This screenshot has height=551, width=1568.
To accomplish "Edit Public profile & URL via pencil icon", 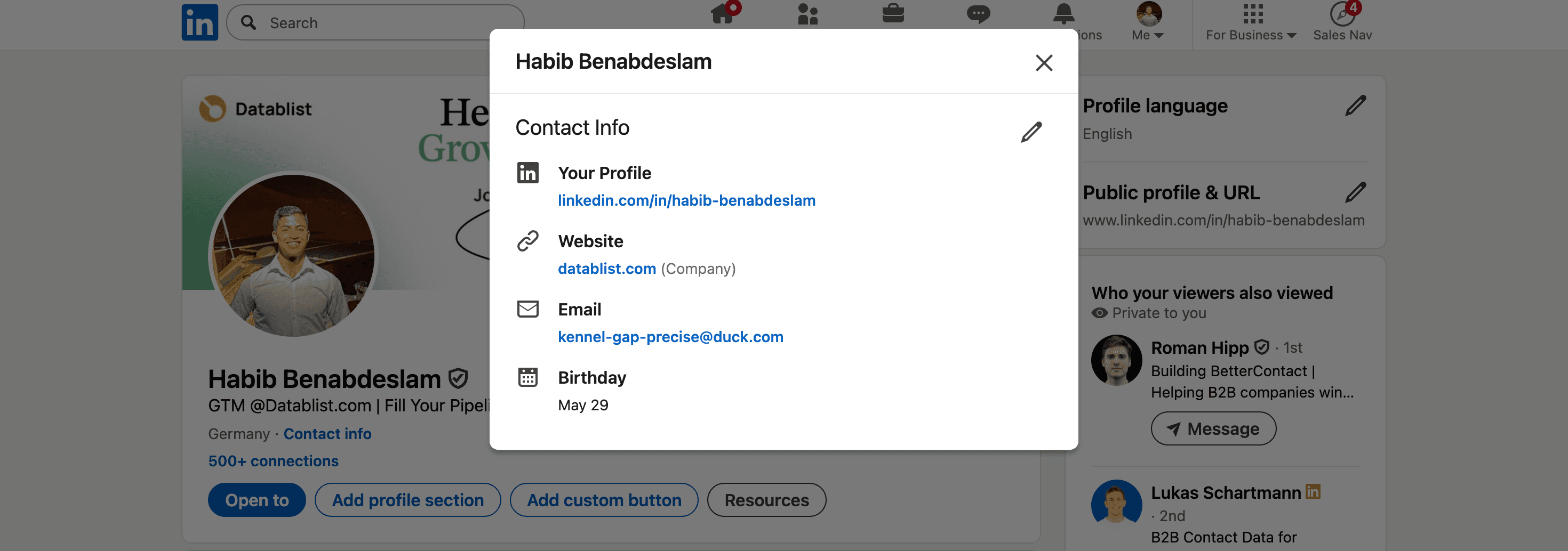I will (1356, 192).
